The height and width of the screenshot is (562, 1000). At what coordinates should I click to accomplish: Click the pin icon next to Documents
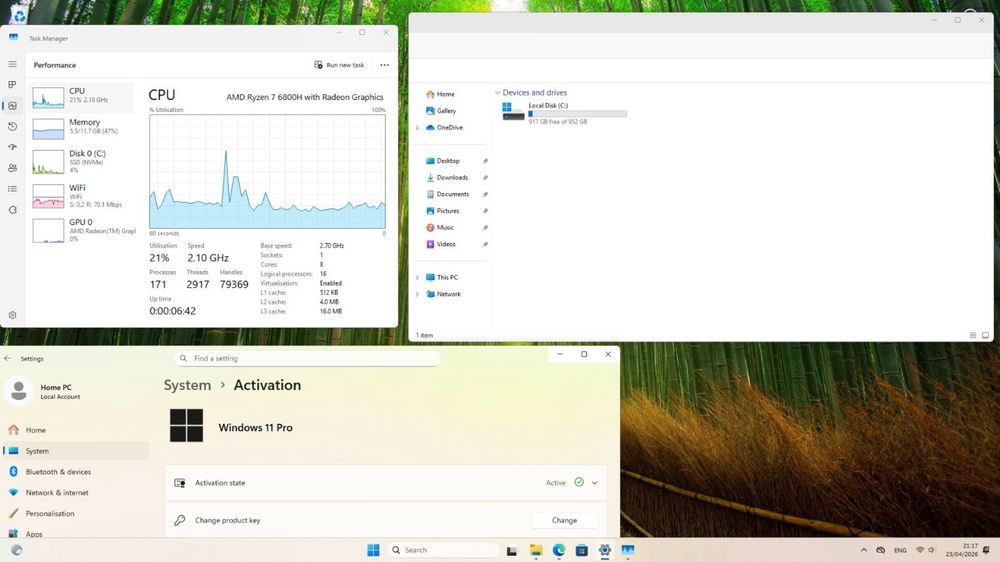[485, 194]
